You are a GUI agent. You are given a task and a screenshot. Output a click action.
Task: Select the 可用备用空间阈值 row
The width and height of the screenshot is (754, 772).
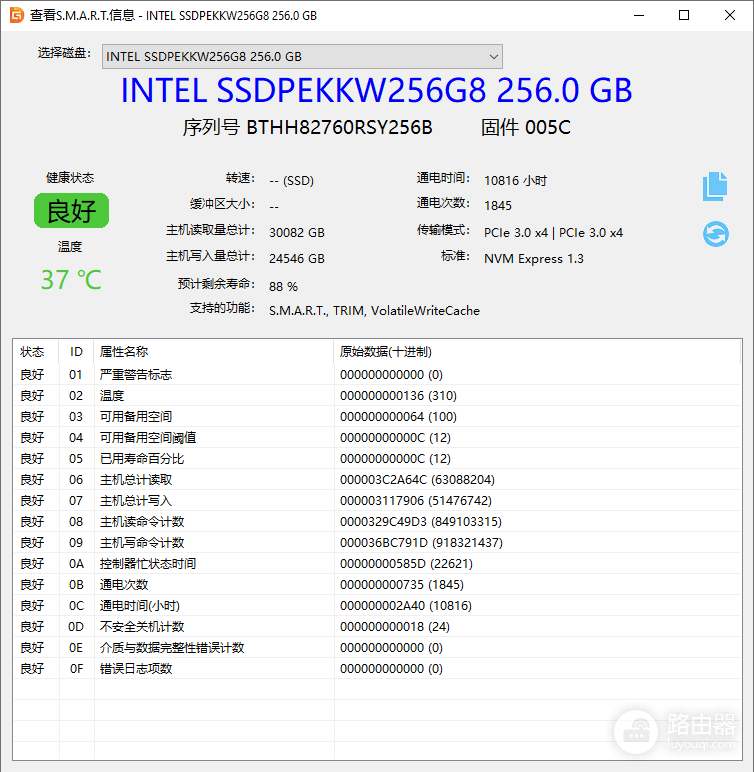pos(377,438)
